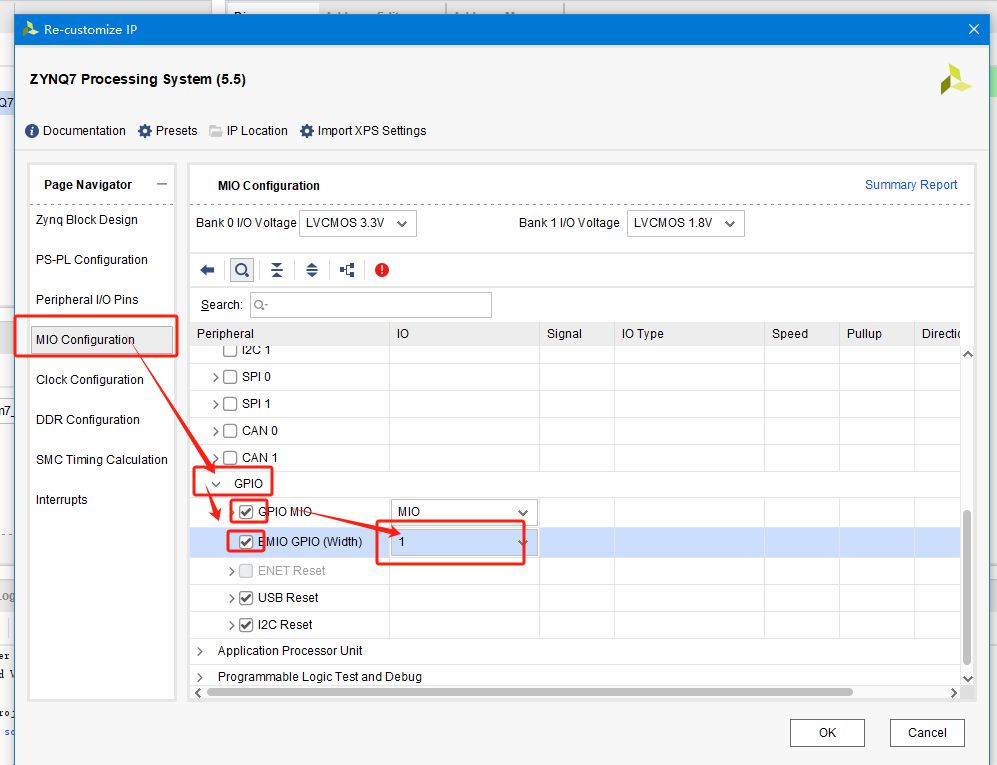This screenshot has height=765, width=997.
Task: Click the OK button
Action: click(x=827, y=733)
